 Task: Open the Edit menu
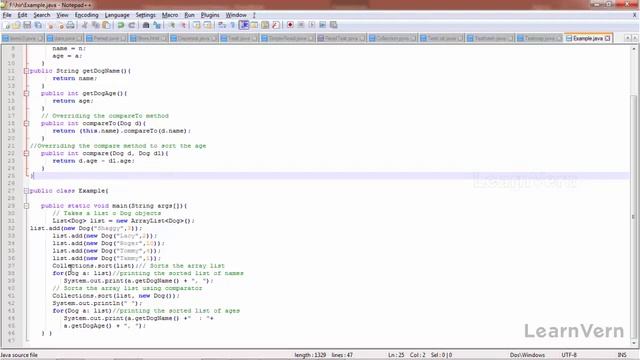[x=22, y=15]
